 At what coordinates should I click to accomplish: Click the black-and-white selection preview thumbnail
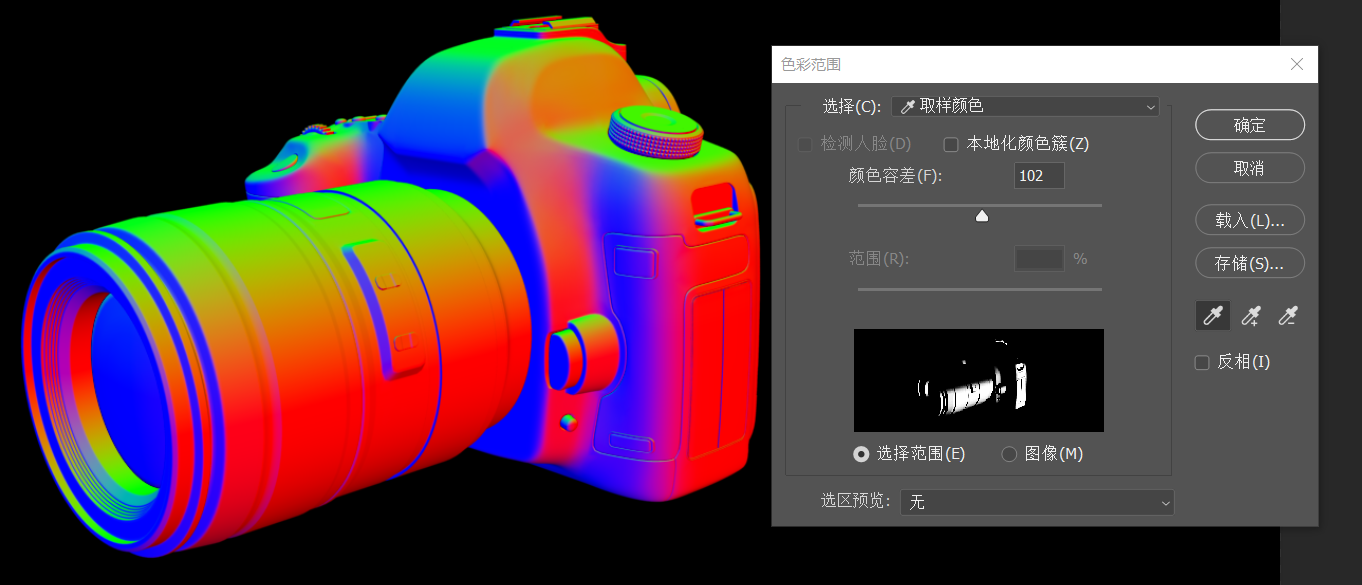978,380
